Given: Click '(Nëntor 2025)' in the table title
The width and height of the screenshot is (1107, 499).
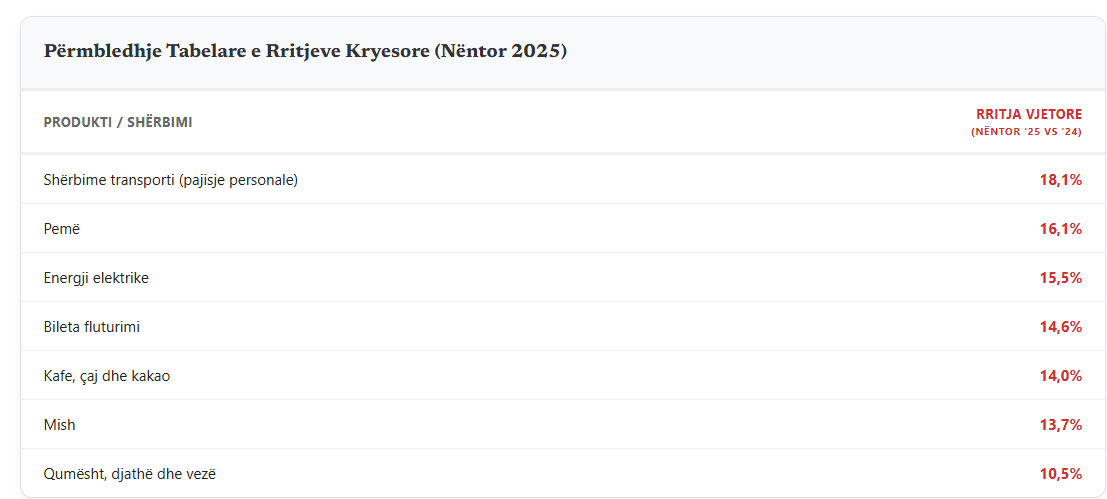Looking at the screenshot, I should coord(500,51).
